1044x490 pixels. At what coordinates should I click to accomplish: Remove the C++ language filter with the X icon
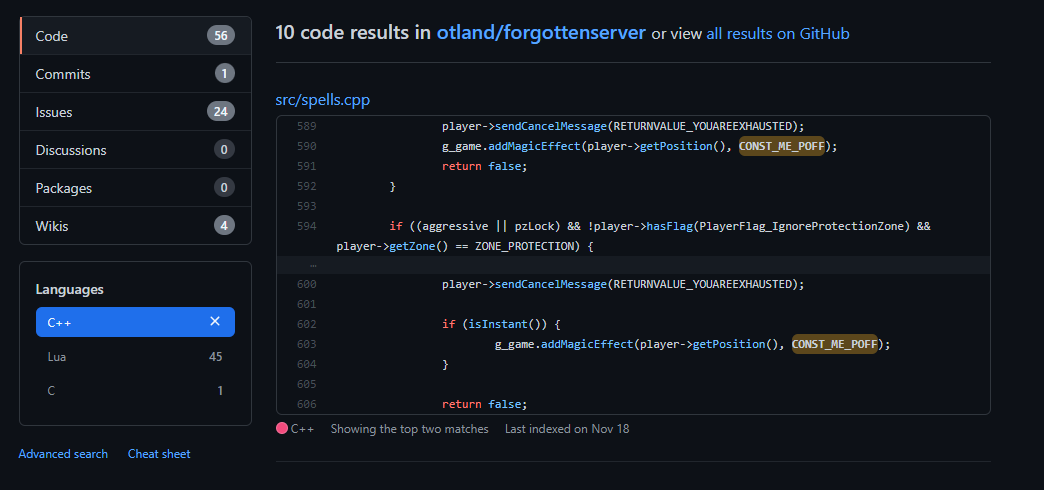tap(215, 322)
